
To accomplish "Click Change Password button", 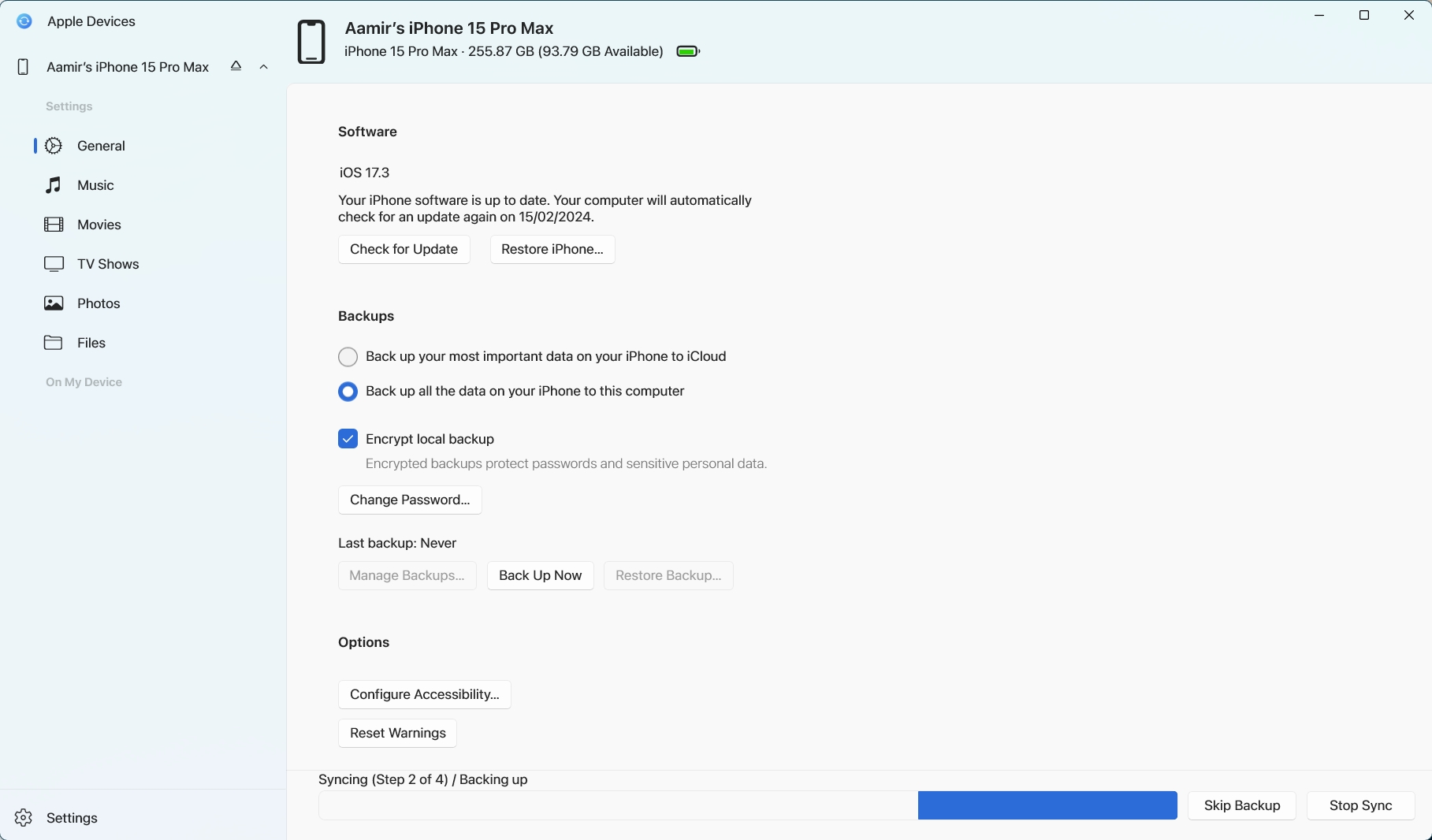I will (x=410, y=500).
